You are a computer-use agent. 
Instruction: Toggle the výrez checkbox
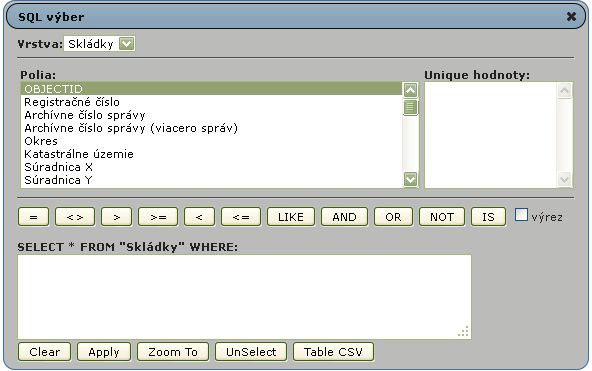click(x=521, y=215)
